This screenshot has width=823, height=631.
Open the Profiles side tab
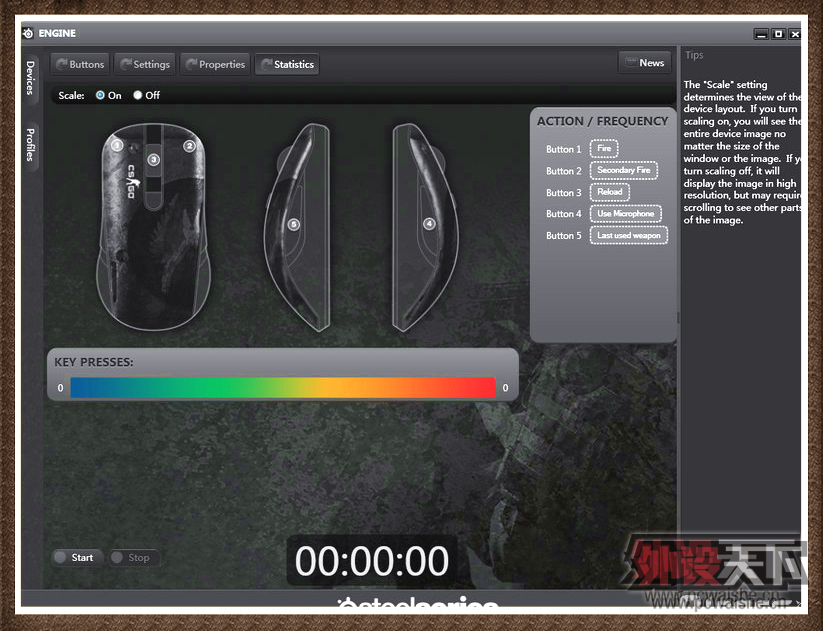[30, 145]
